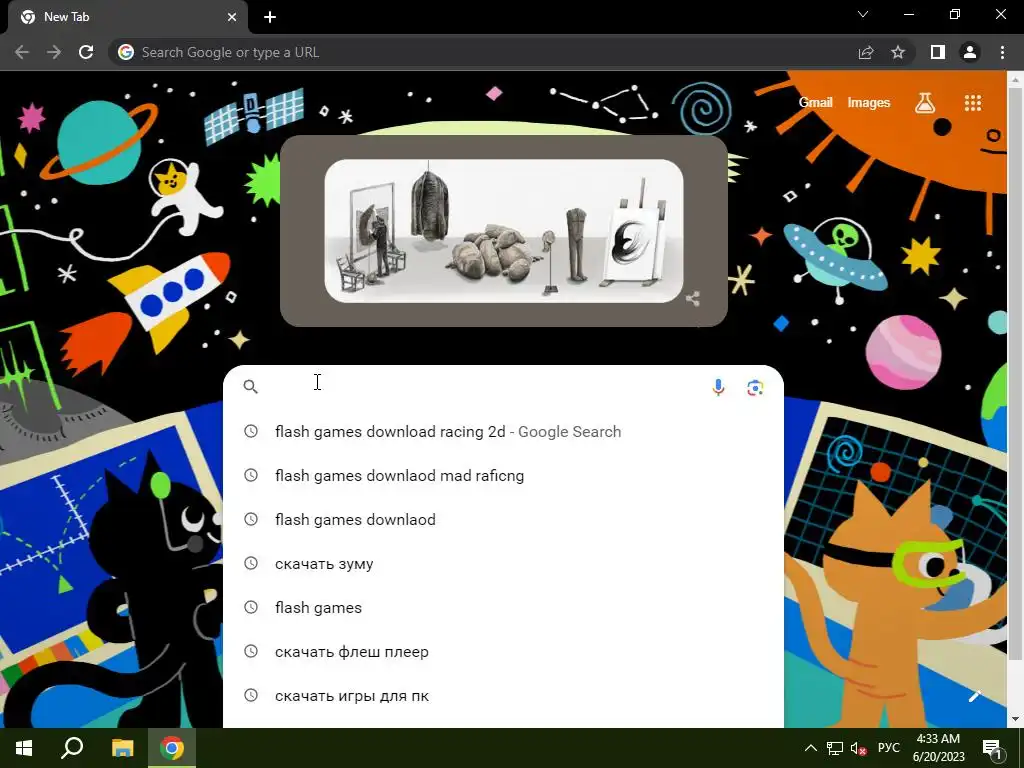Open the Google apps grid

click(x=973, y=103)
